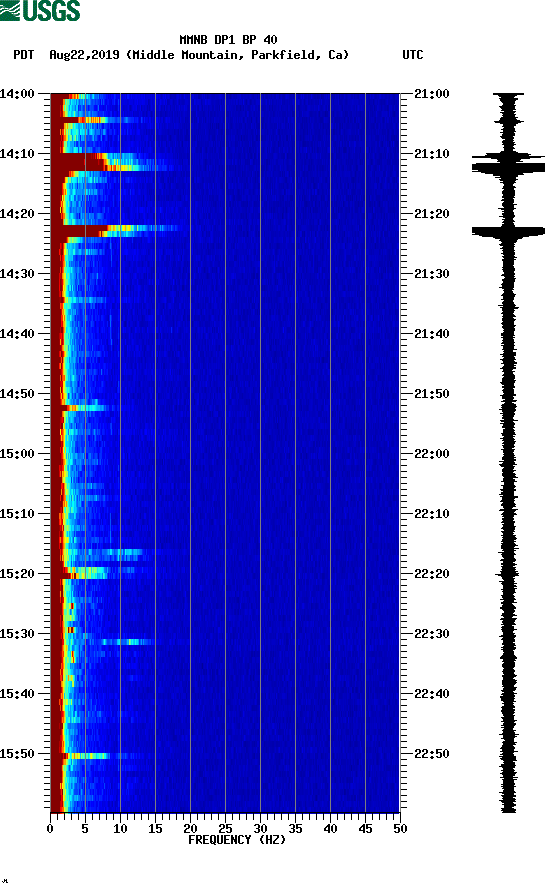
Task: Click the '5' frequency axis tick label
Action: pos(85,829)
